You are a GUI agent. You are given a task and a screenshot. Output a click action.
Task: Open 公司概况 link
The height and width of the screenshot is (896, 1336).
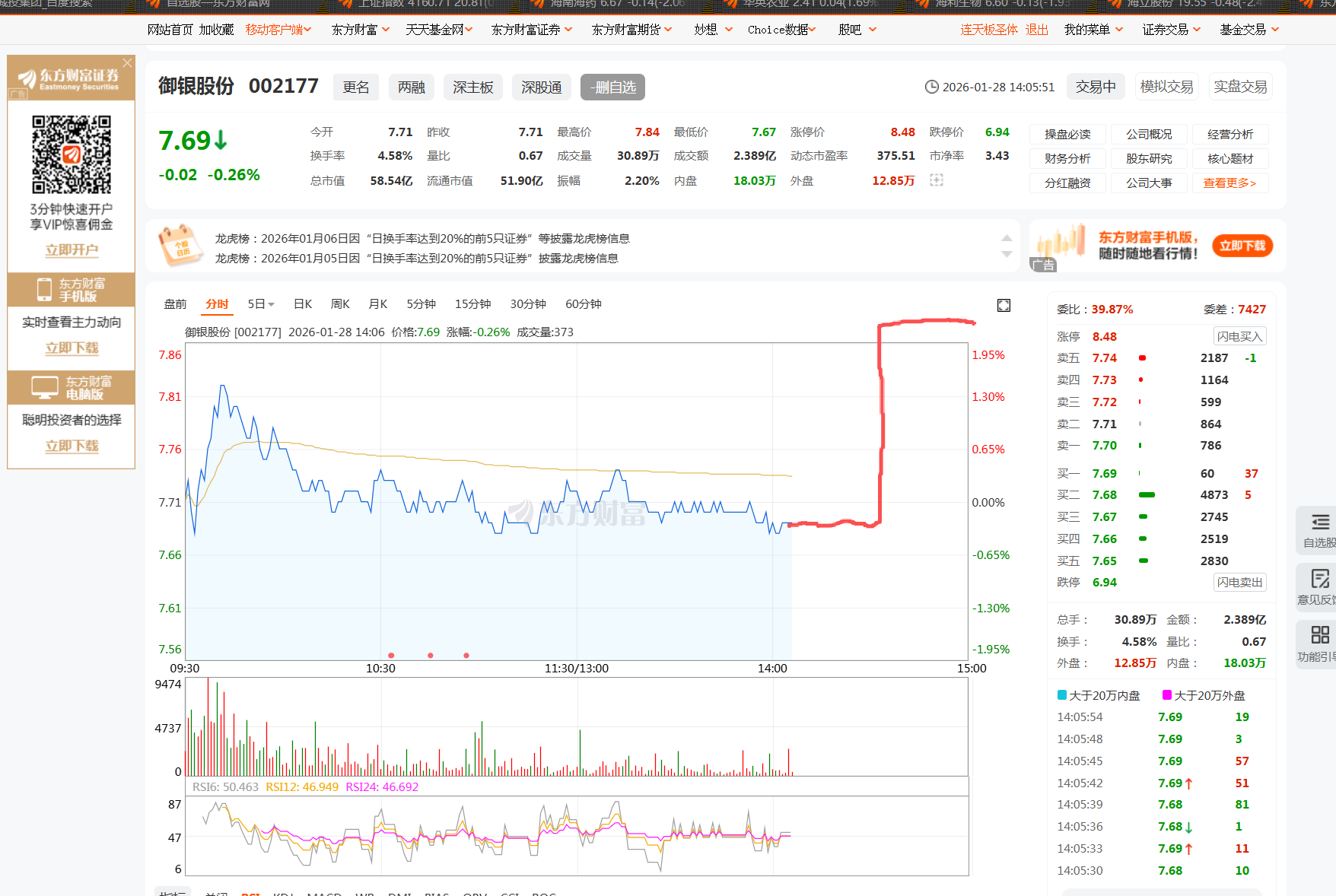(1149, 135)
